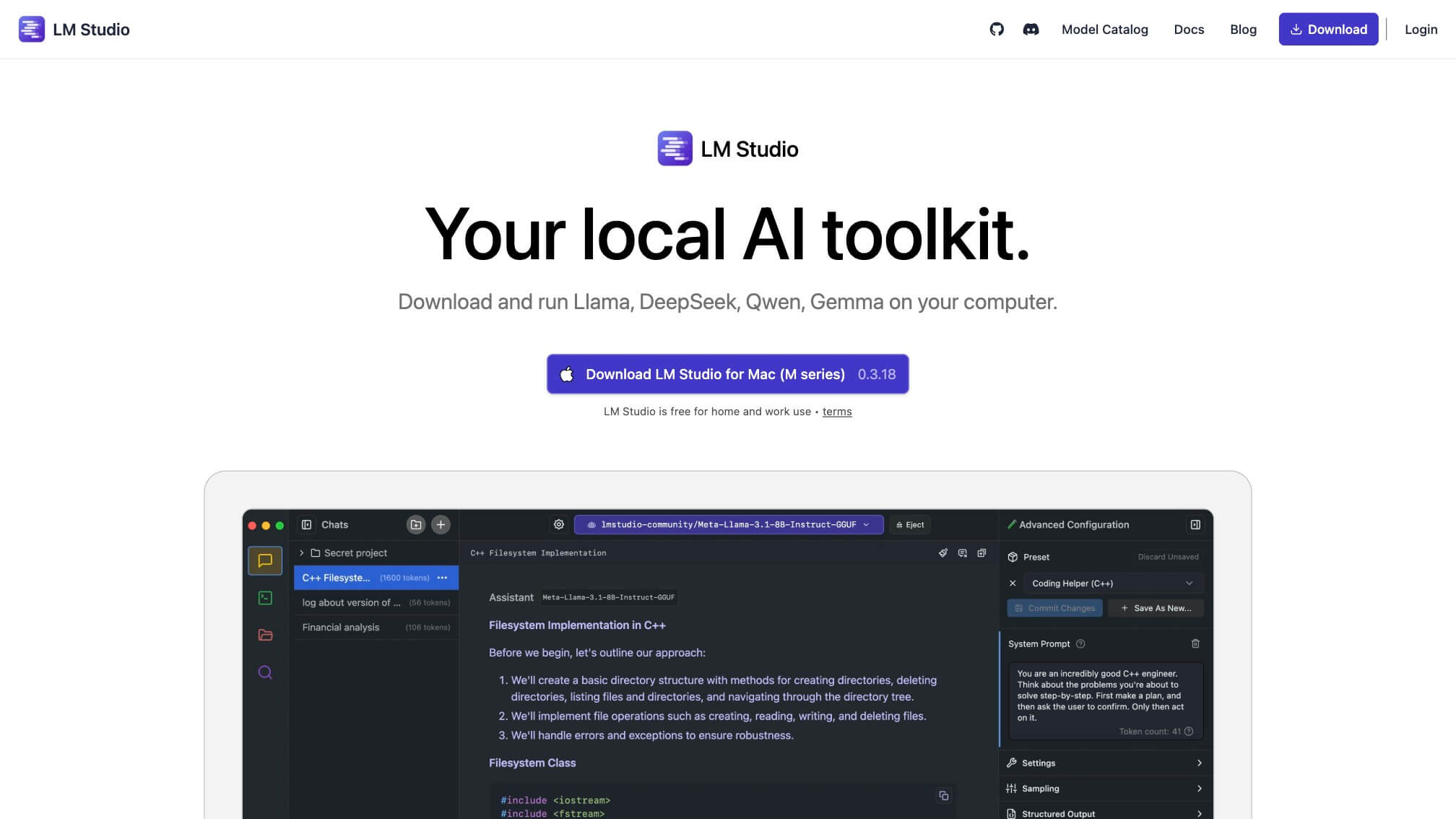Expand the Secret project folder
Image resolution: width=1456 pixels, height=819 pixels.
point(302,553)
